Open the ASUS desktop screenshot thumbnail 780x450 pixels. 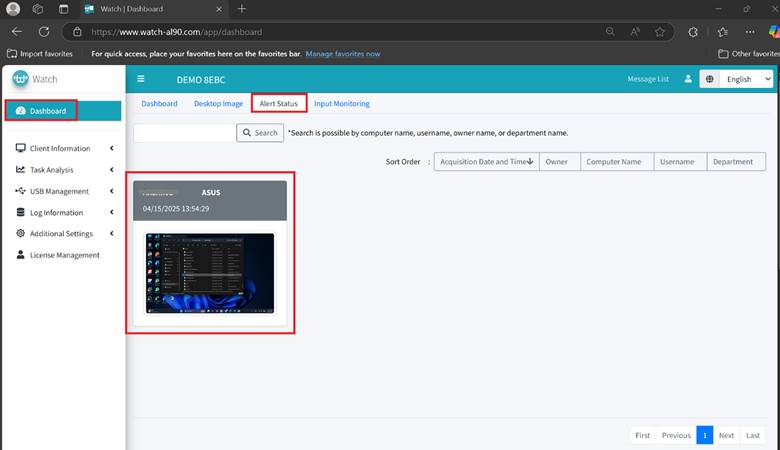tap(209, 275)
